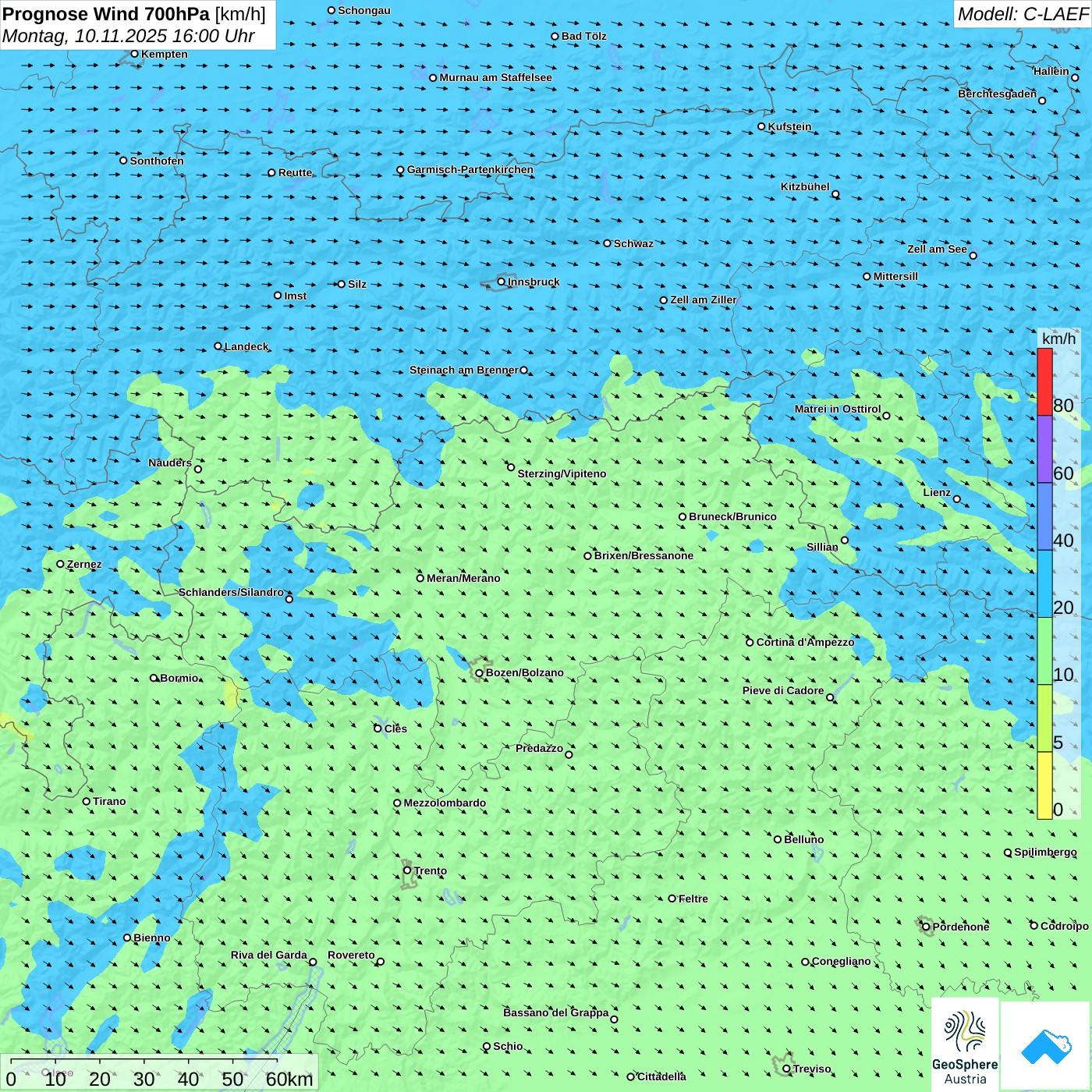
Task: Click the Trento city marker
Action: point(407,870)
